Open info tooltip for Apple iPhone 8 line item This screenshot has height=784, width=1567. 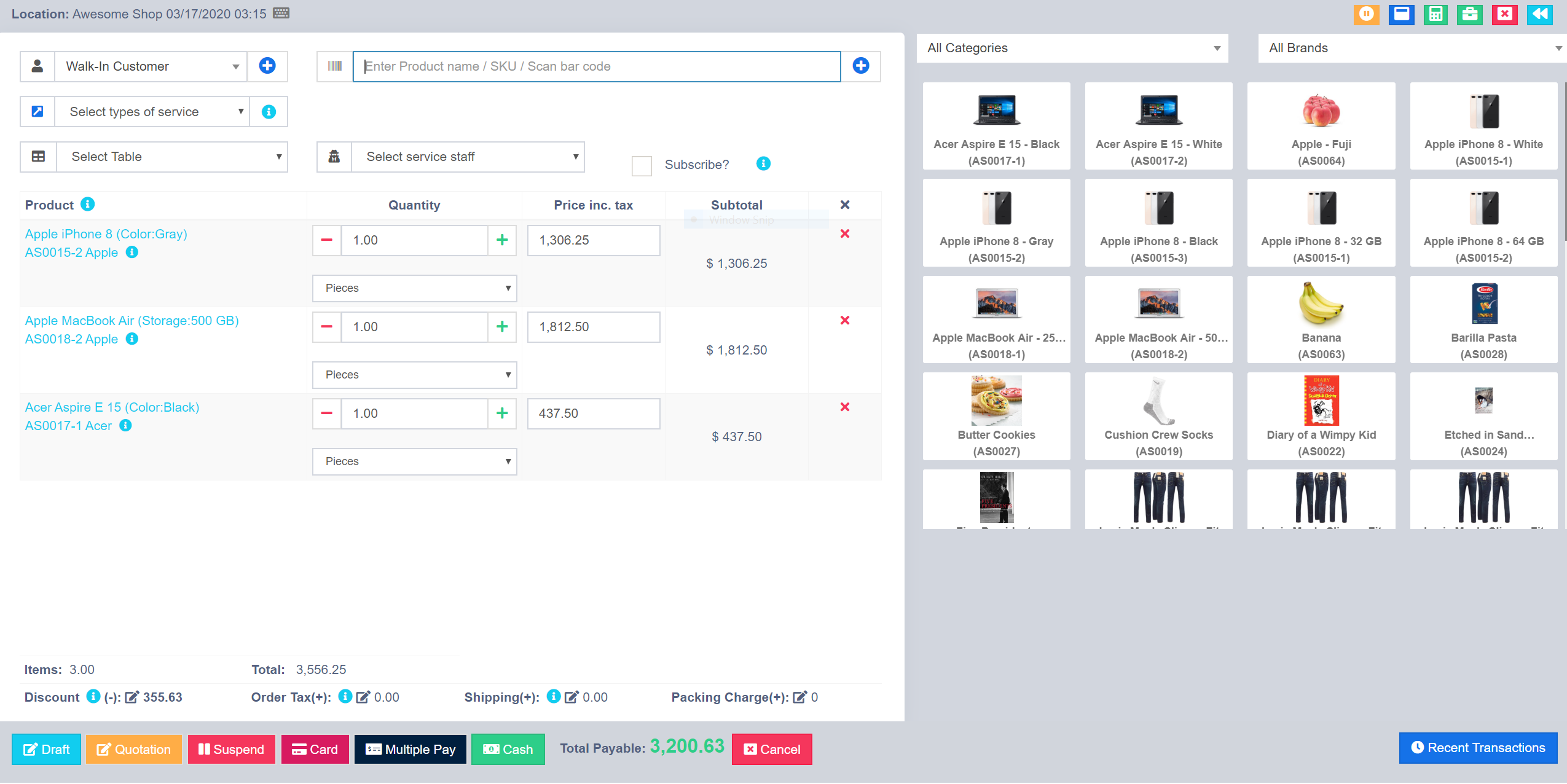coord(133,253)
